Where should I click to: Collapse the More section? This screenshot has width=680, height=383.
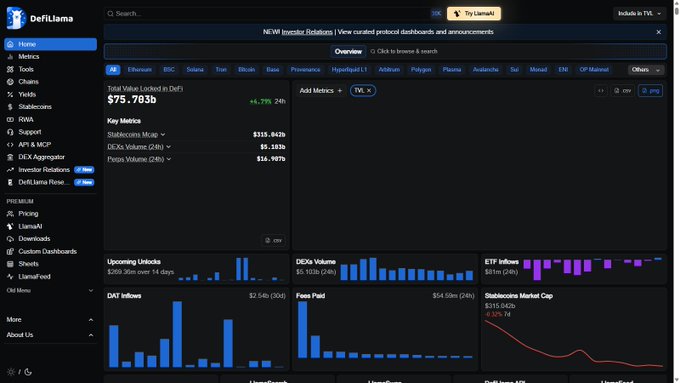tap(50, 320)
